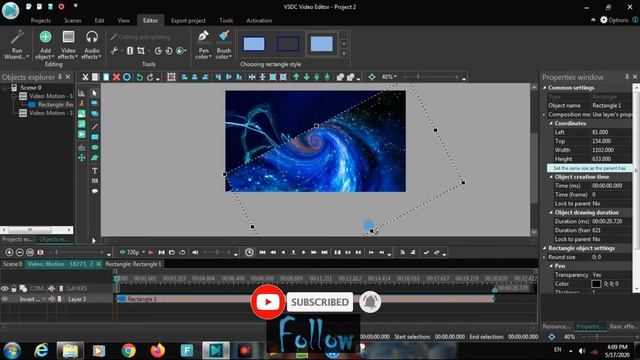The height and width of the screenshot is (360, 640).
Task: Adjust the preview volume slider
Action: tap(217, 253)
